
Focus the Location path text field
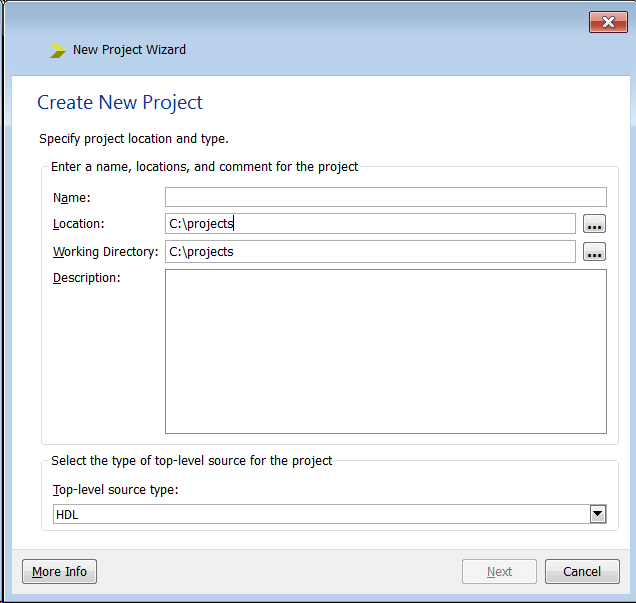(370, 224)
